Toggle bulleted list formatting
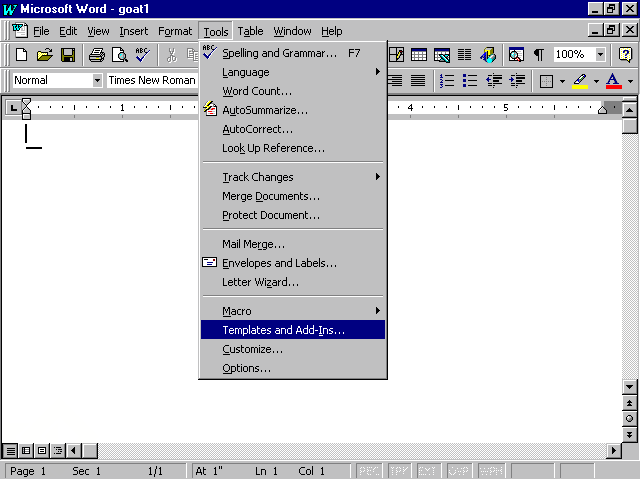The image size is (640, 480). pyautogui.click(x=470, y=80)
